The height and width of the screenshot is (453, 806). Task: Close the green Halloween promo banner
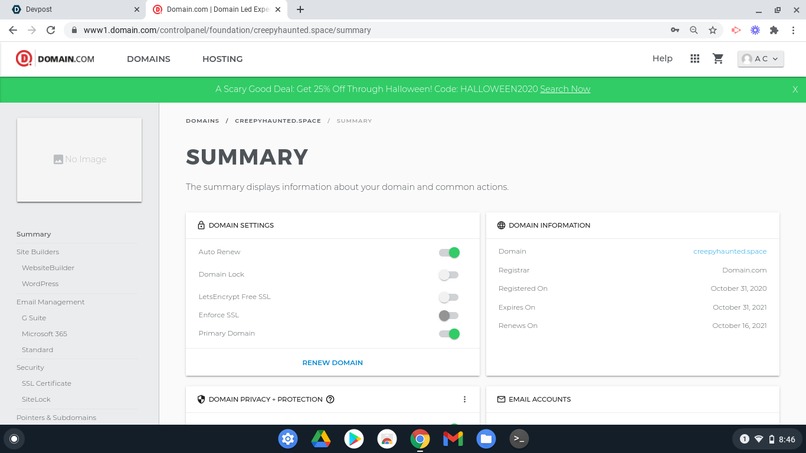click(x=795, y=89)
